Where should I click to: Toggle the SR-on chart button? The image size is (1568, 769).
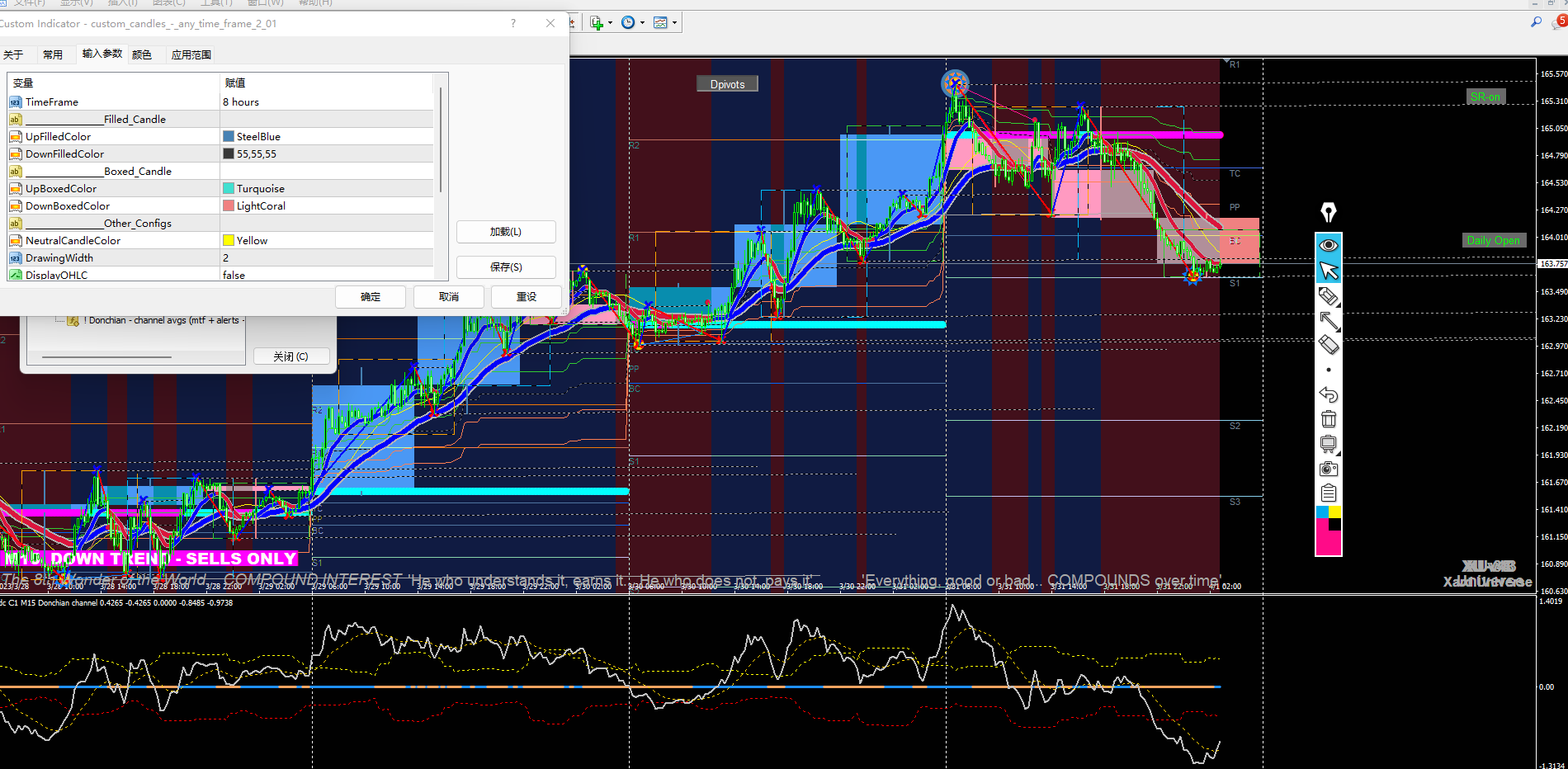point(1485,97)
